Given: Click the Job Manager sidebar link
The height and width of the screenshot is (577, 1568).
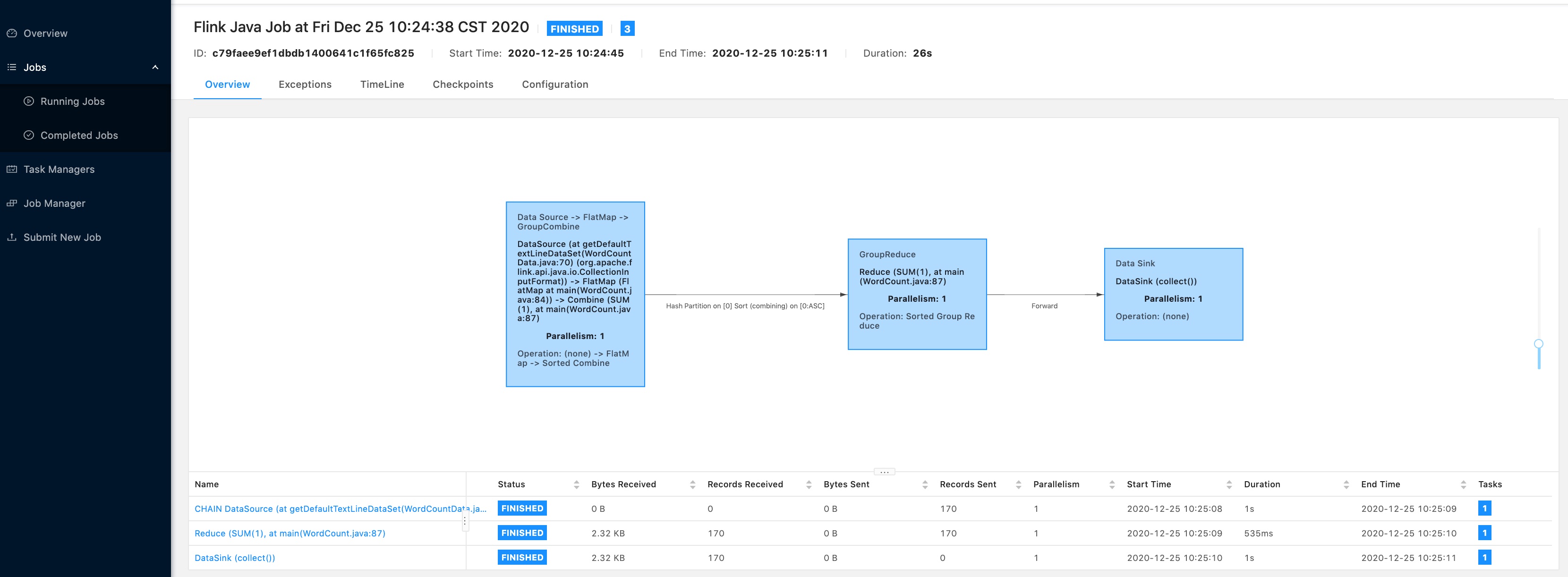Looking at the screenshot, I should click(54, 202).
